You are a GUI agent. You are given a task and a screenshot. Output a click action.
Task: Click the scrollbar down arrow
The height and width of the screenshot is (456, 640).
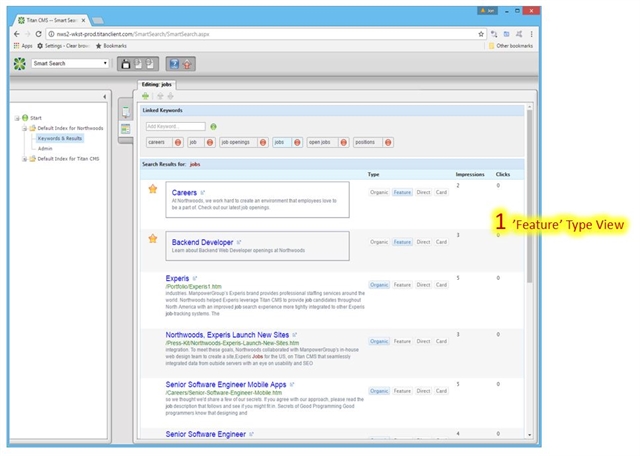pyautogui.click(x=529, y=435)
